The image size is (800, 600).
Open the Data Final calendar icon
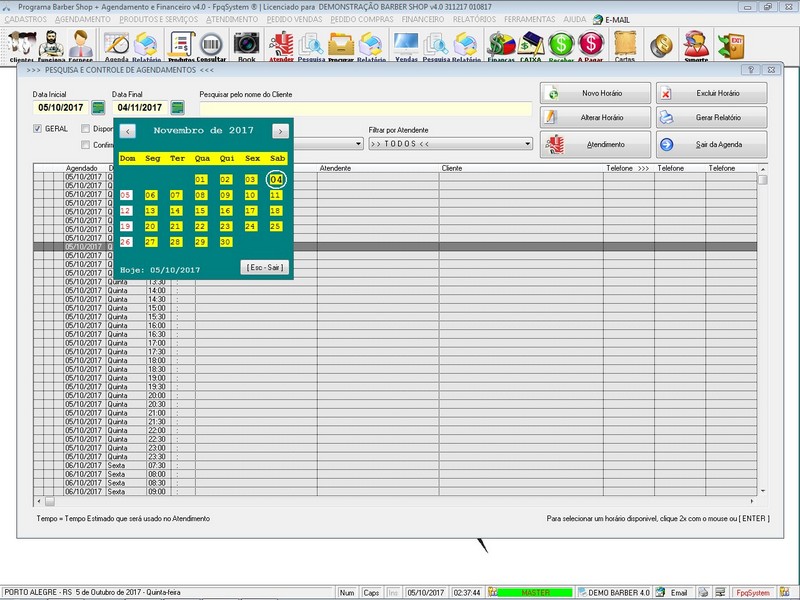coord(177,108)
